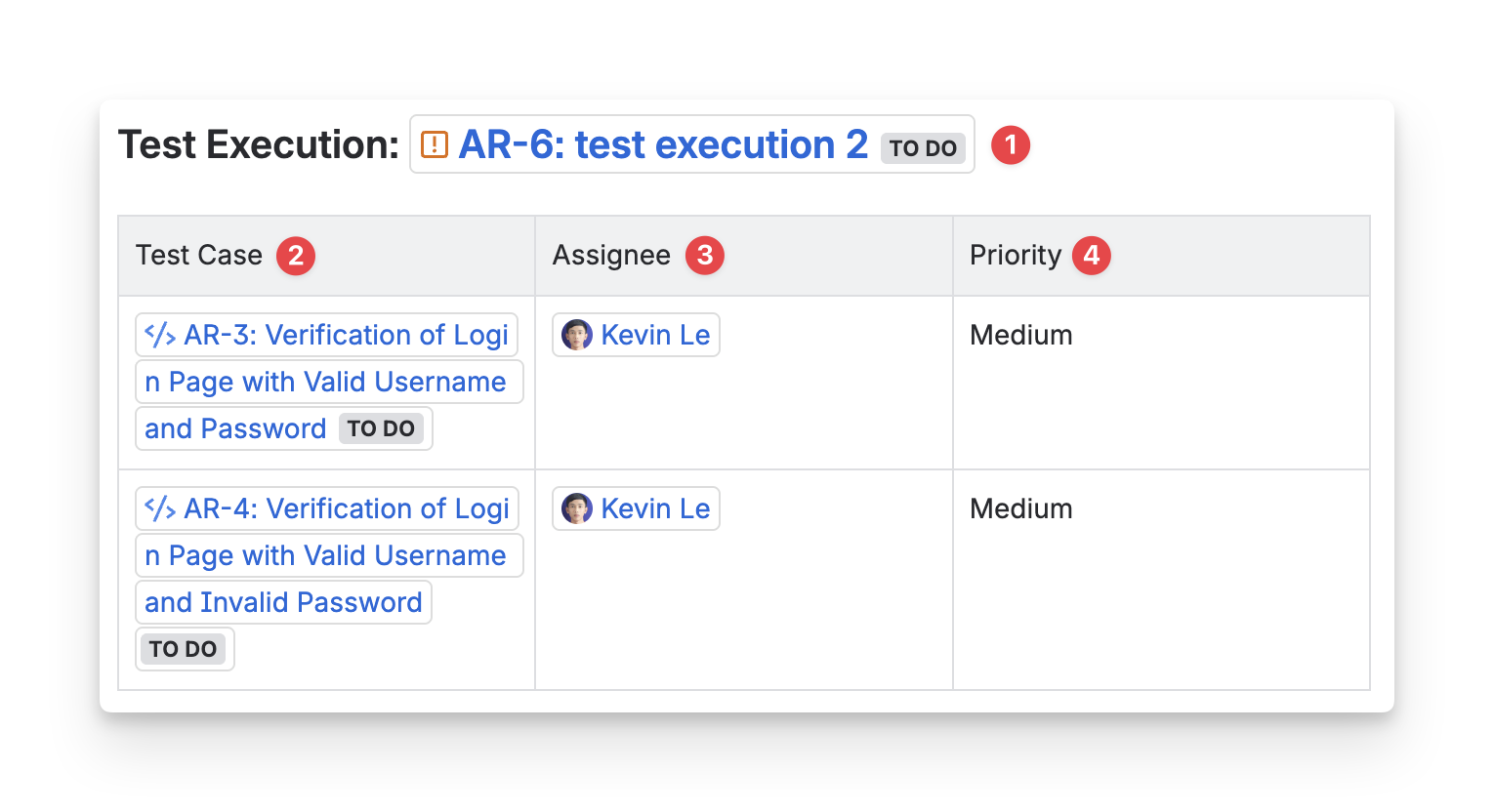This screenshot has width=1494, height=812.
Task: Click the AR-4 test case code icon
Action: coord(160,508)
